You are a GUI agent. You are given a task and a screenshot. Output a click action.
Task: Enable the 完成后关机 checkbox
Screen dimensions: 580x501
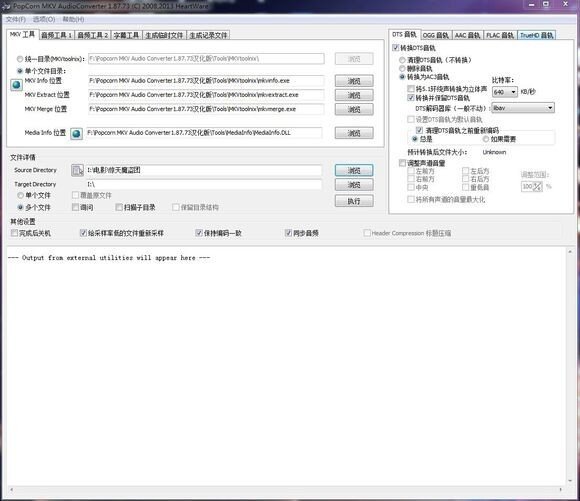pyautogui.click(x=14, y=233)
